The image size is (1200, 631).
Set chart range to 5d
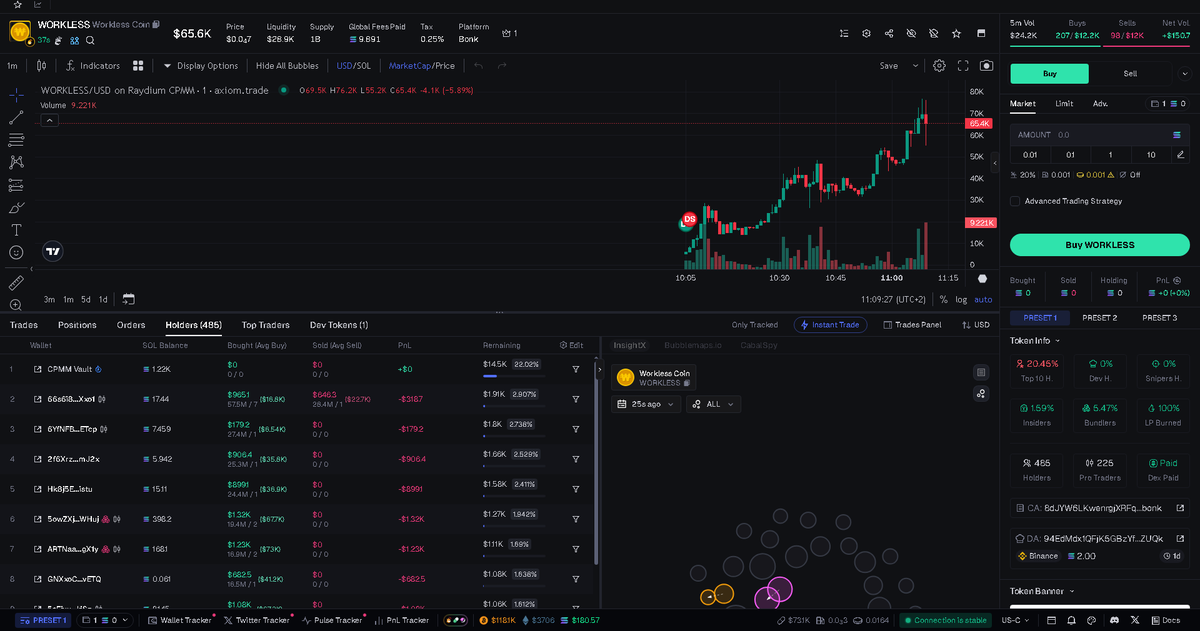coord(85,299)
